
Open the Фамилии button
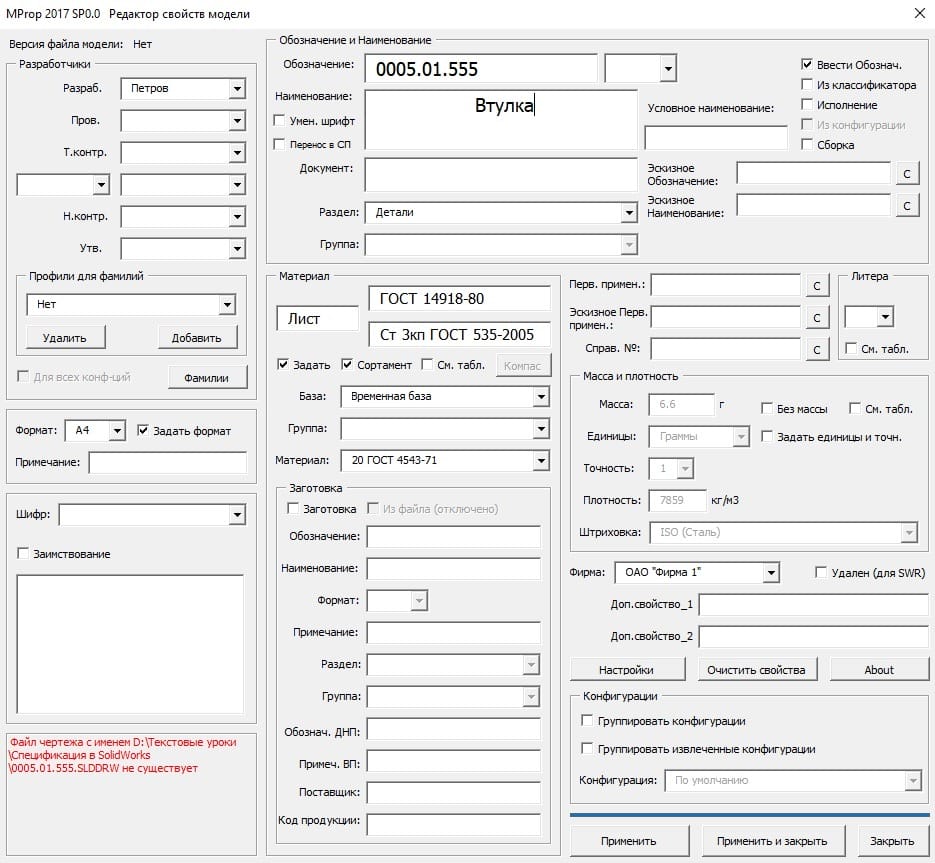coord(206,378)
